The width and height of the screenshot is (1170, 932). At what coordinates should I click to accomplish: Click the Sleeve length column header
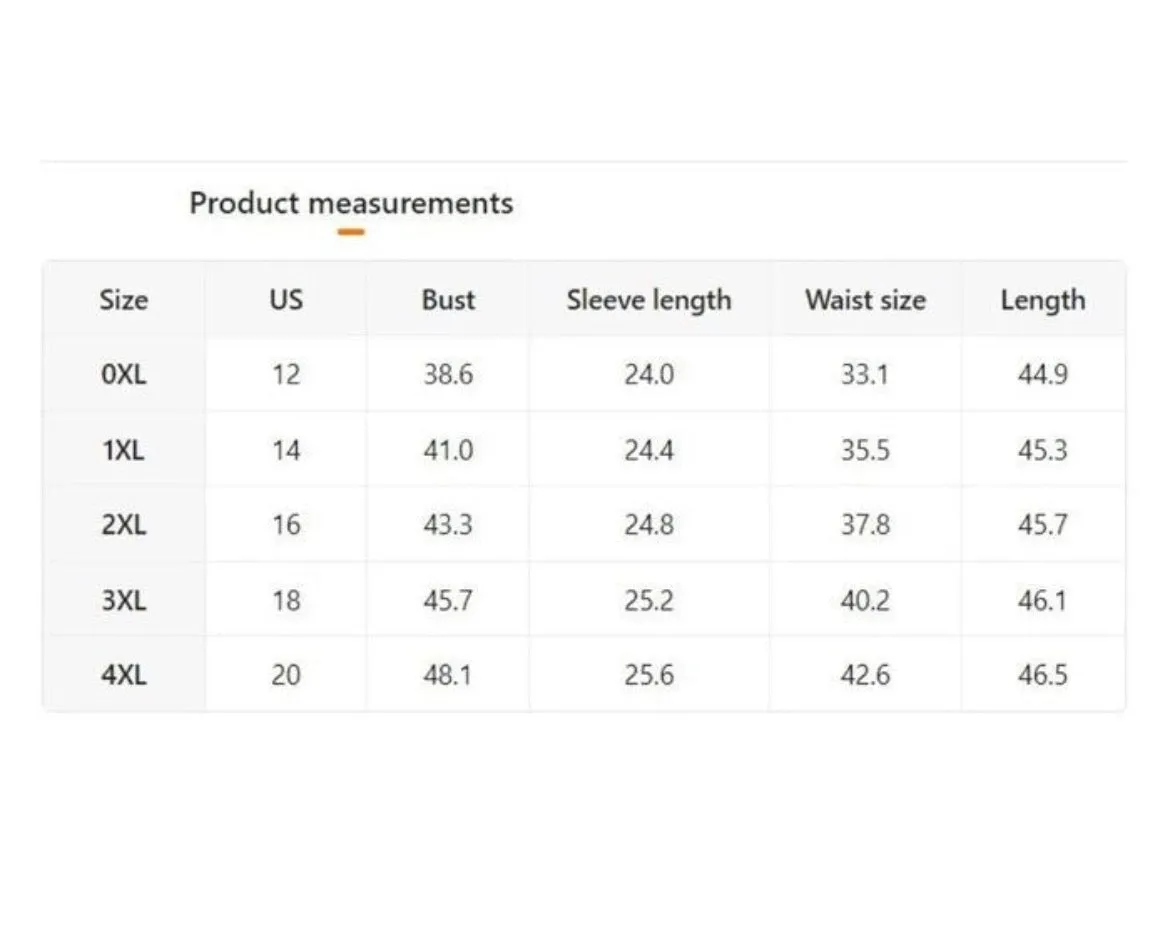(x=648, y=300)
